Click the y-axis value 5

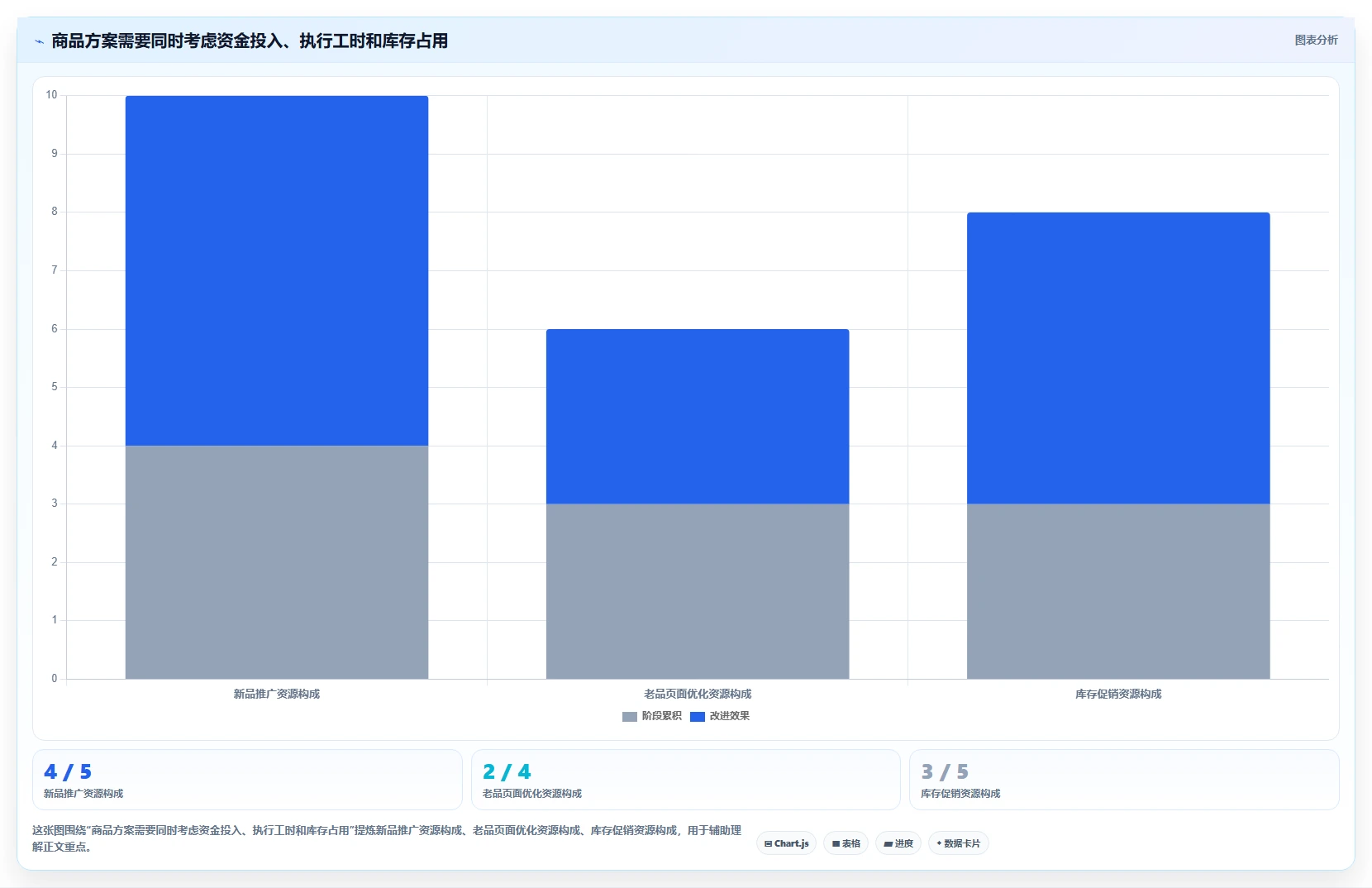pyautogui.click(x=55, y=387)
